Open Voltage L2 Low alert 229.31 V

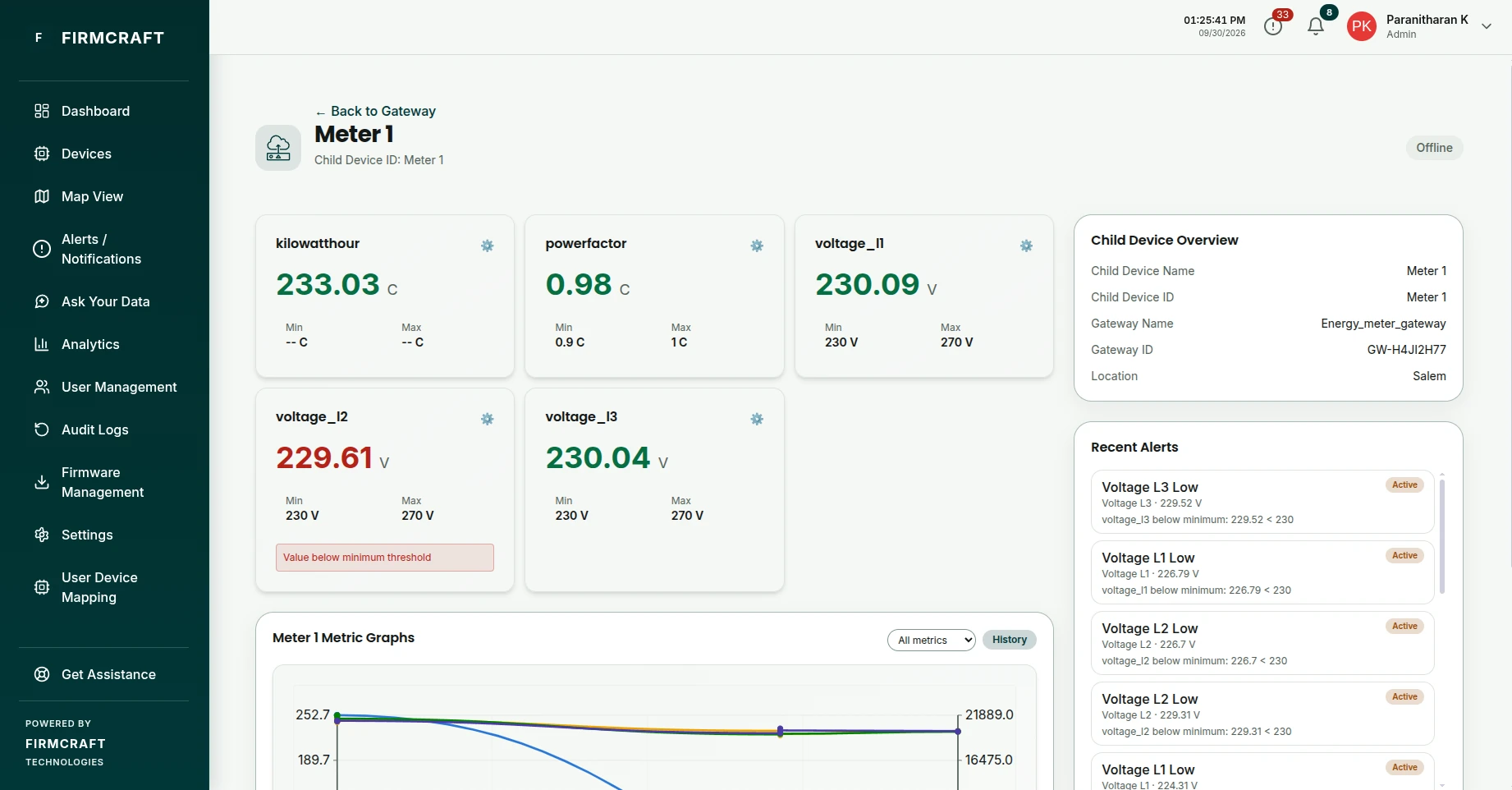click(x=1262, y=714)
